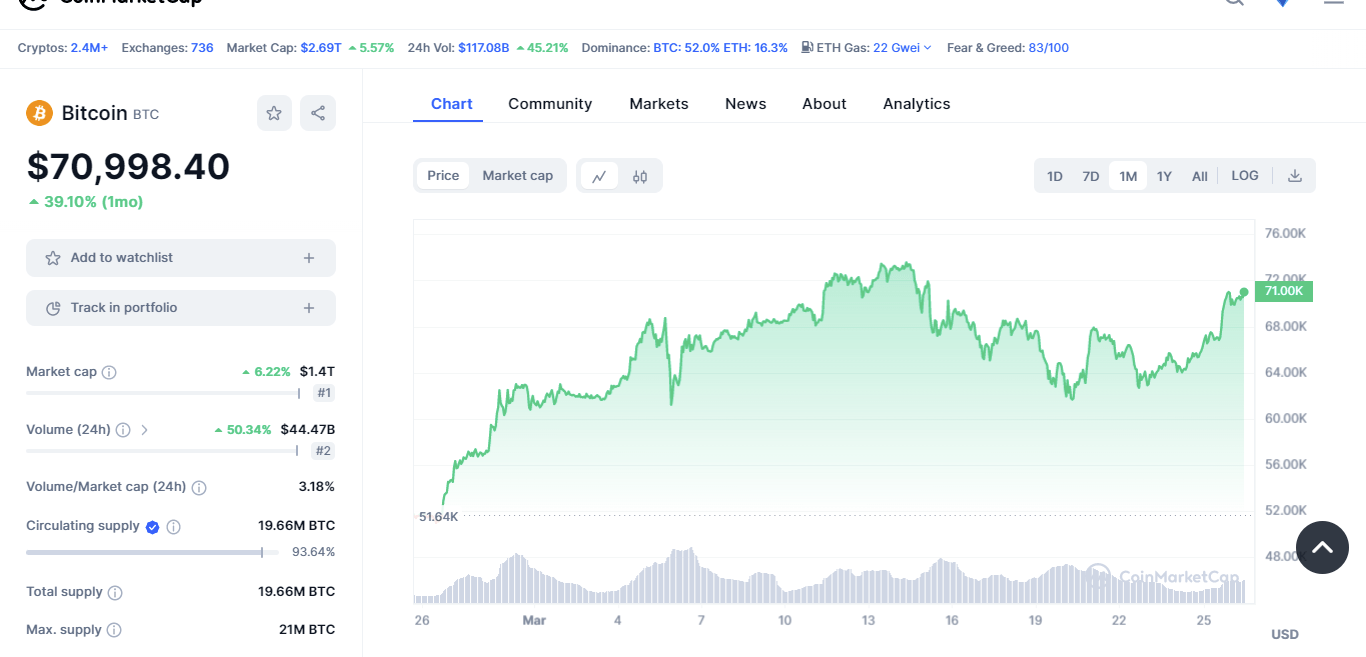Click the Volume (24h) rank bar
Screen dimensions: 1366x657
(163, 451)
